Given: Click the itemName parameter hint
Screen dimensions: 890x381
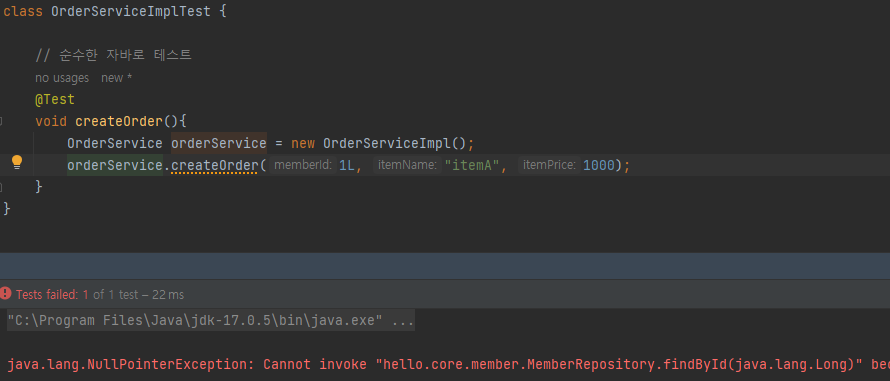Looking at the screenshot, I should click(x=407, y=165).
